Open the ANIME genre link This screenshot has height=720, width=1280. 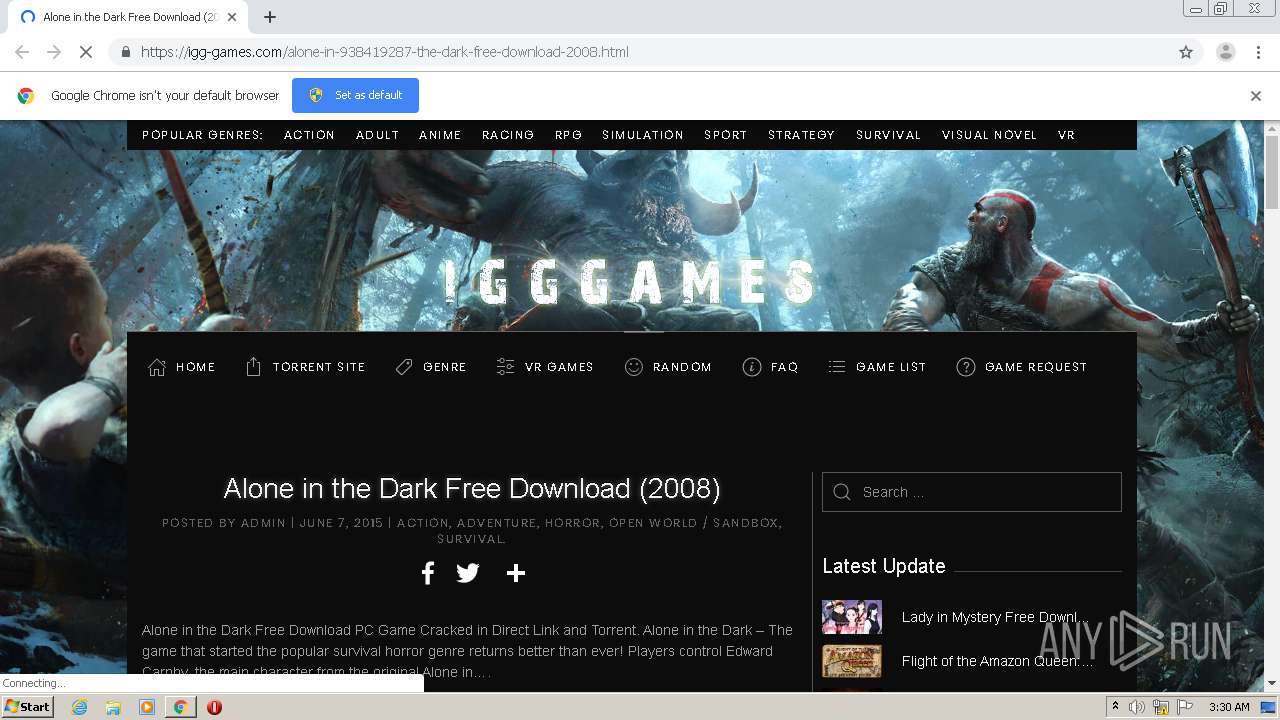(440, 135)
